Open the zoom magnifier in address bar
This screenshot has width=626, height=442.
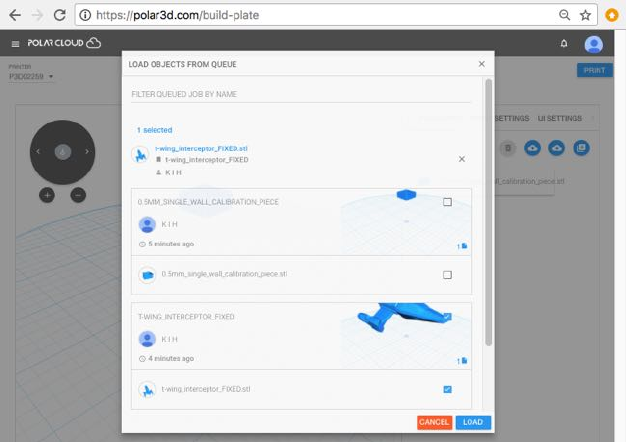[x=564, y=15]
